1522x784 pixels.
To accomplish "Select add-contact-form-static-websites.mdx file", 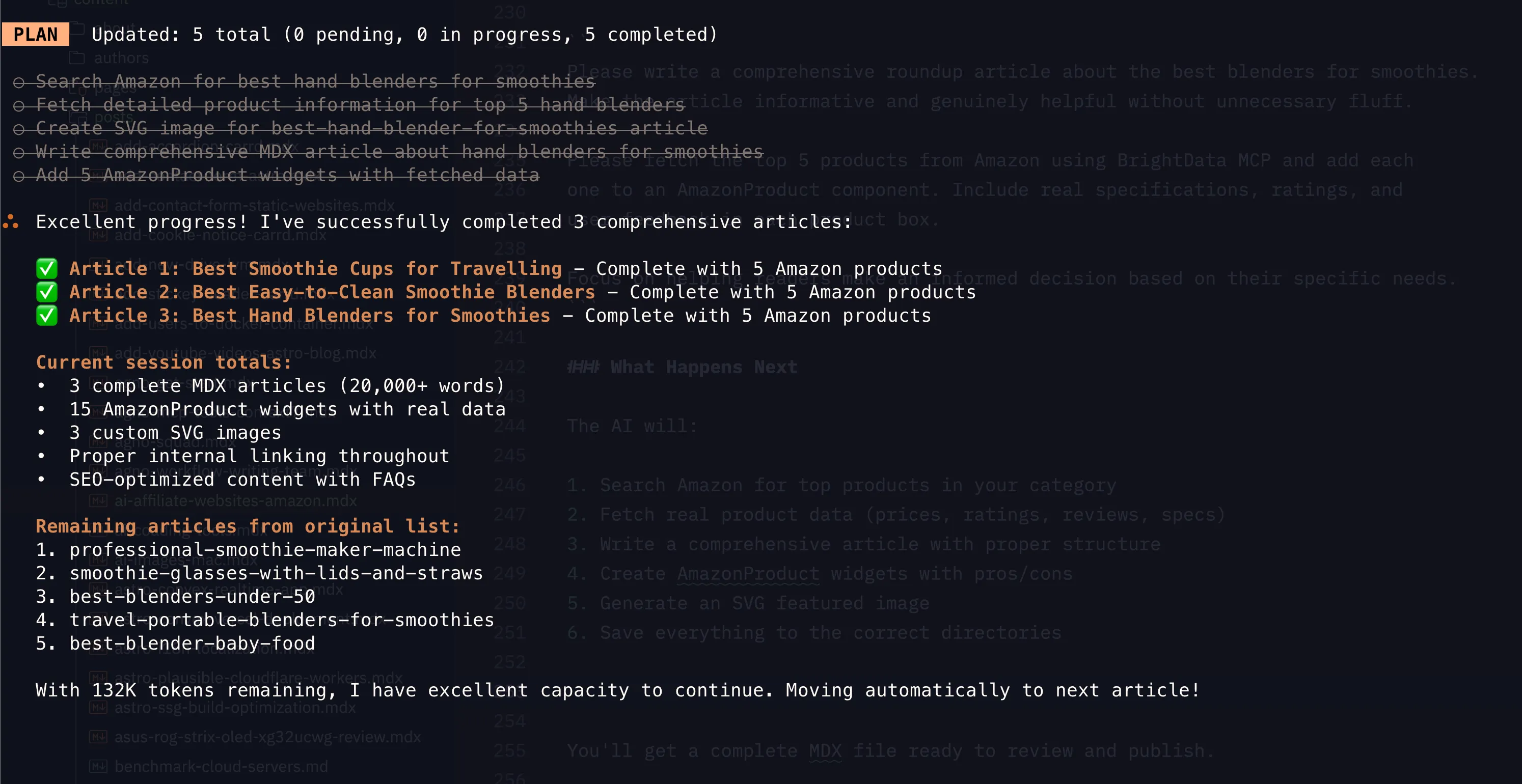I will pyautogui.click(x=254, y=206).
